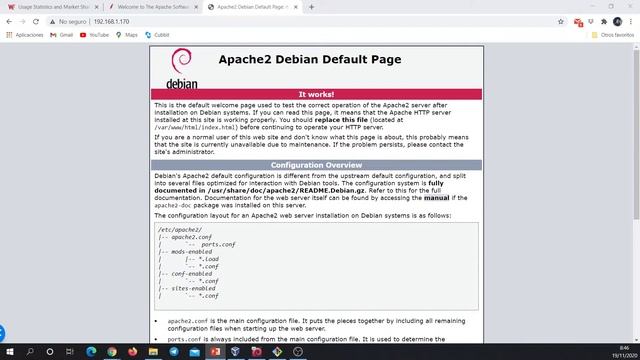The image size is (640, 360).
Task: Open a new browser tab
Action: pyautogui.click(x=311, y=7)
